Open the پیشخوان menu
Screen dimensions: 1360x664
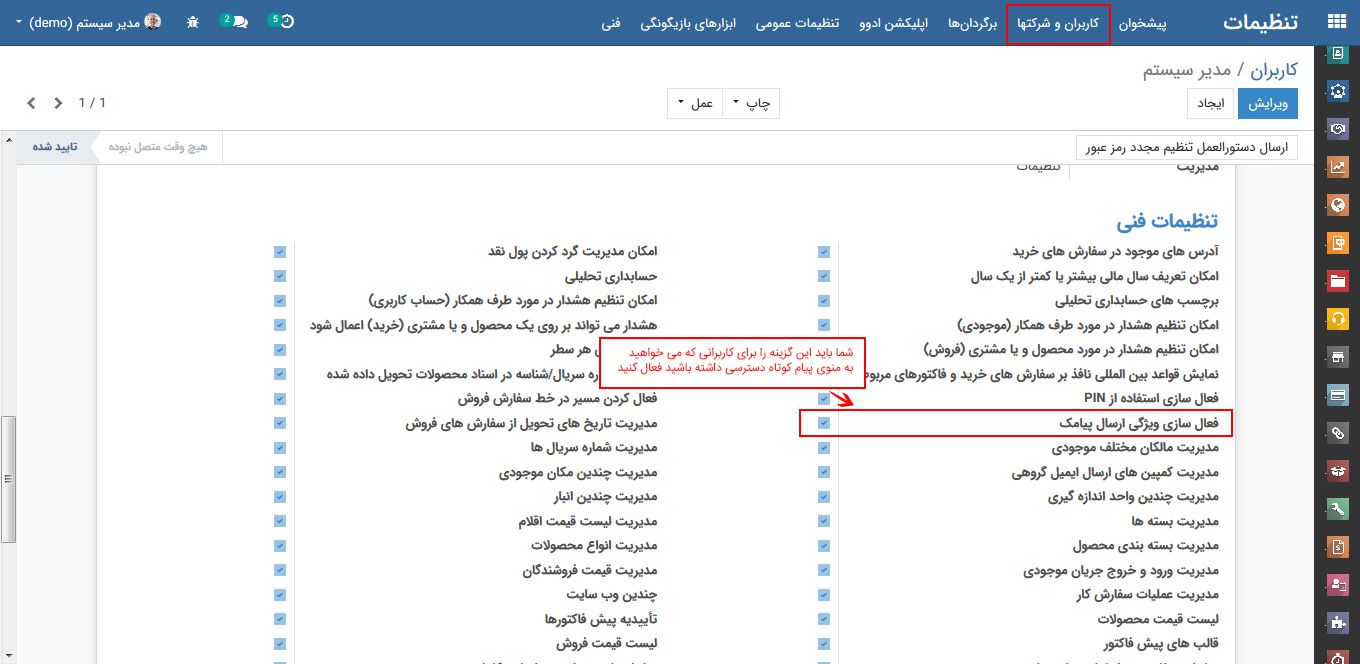click(1142, 22)
